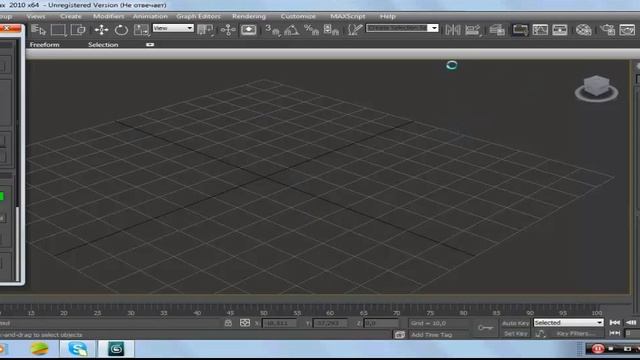
Task: Open the Animation menu
Action: 150,16
